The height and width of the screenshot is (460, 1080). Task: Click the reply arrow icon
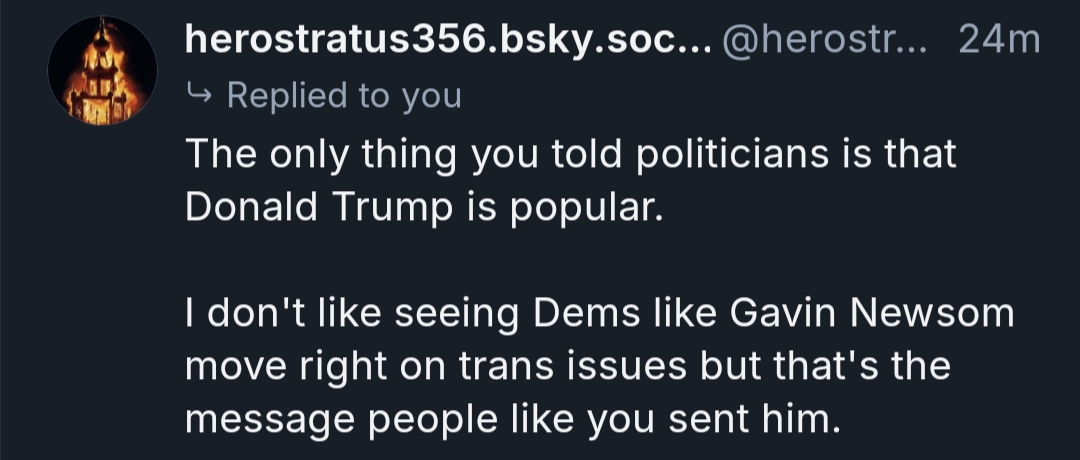pos(200,96)
